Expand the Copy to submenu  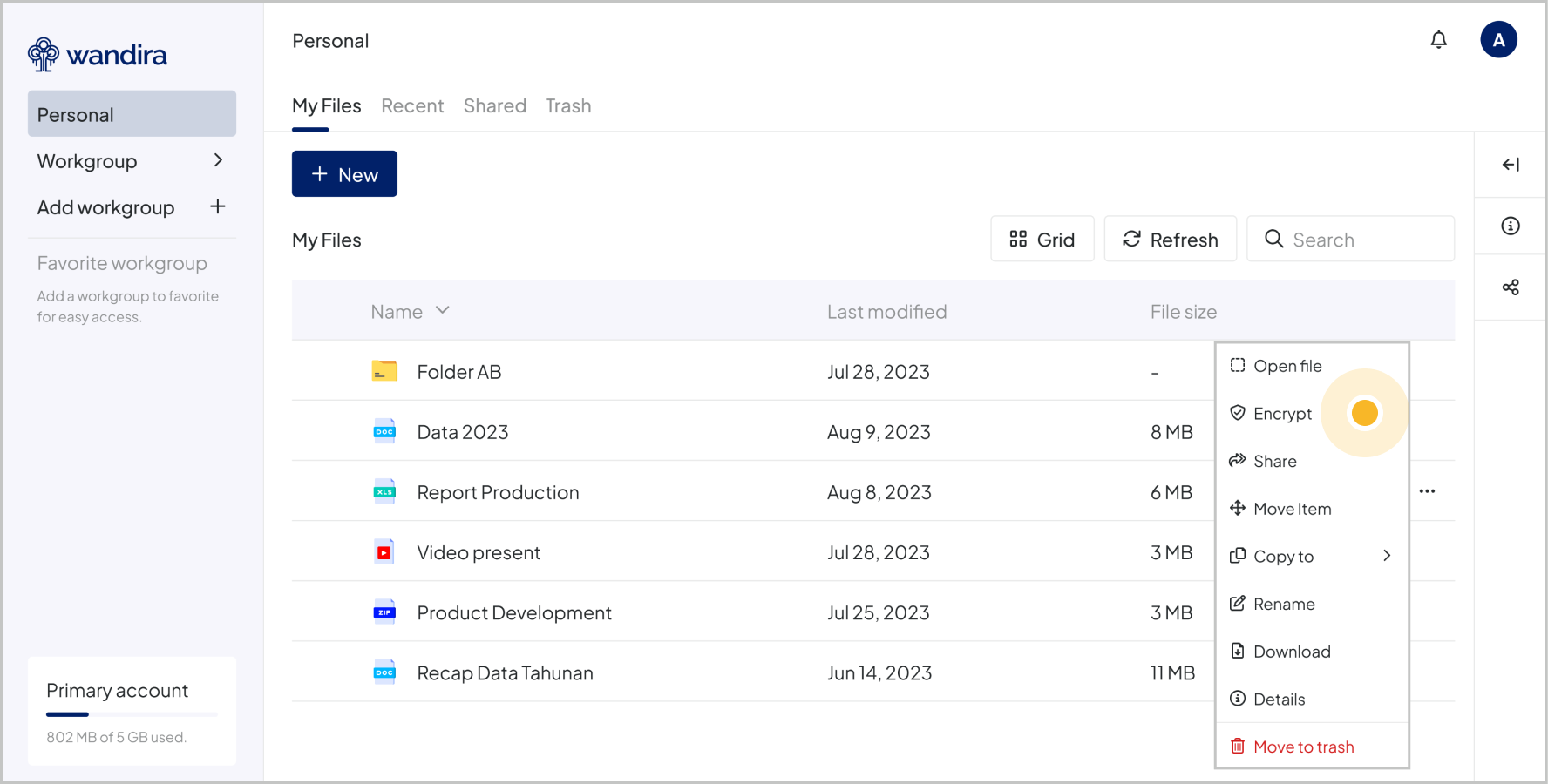[1386, 556]
